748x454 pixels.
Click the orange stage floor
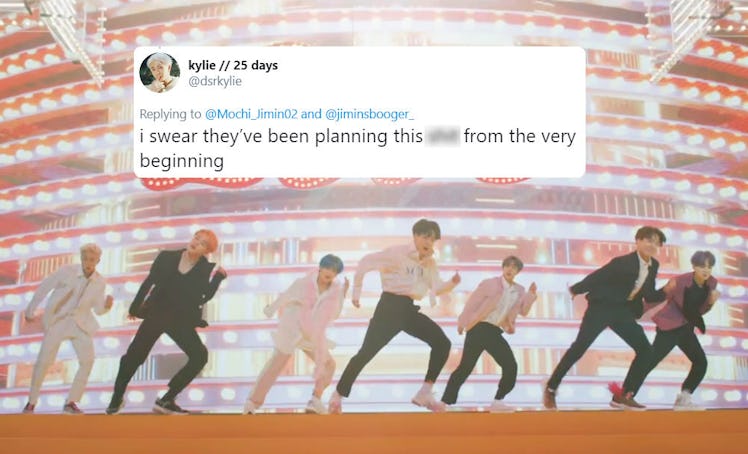(x=374, y=433)
